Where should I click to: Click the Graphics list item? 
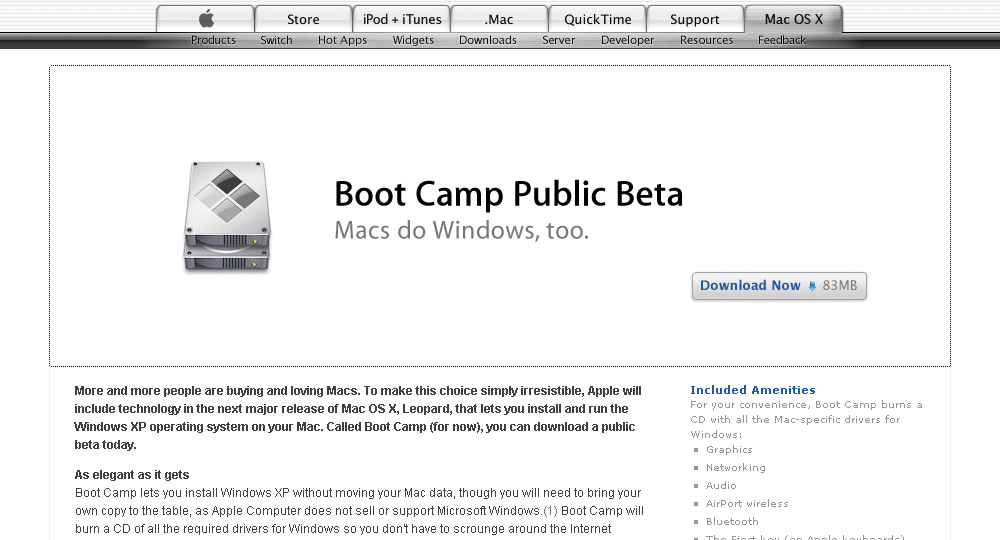point(729,449)
